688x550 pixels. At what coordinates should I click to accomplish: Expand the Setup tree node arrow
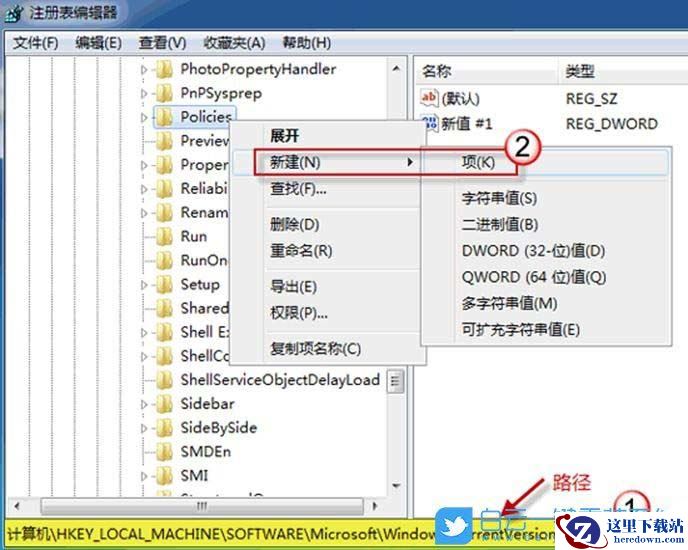pos(144,285)
